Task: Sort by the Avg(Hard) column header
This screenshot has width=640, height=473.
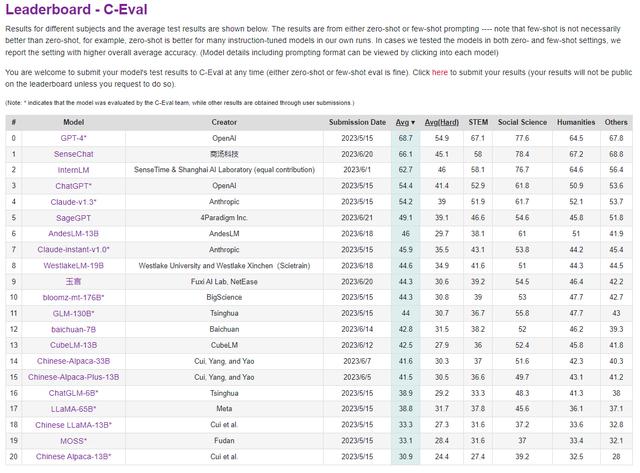Action: tap(442, 122)
